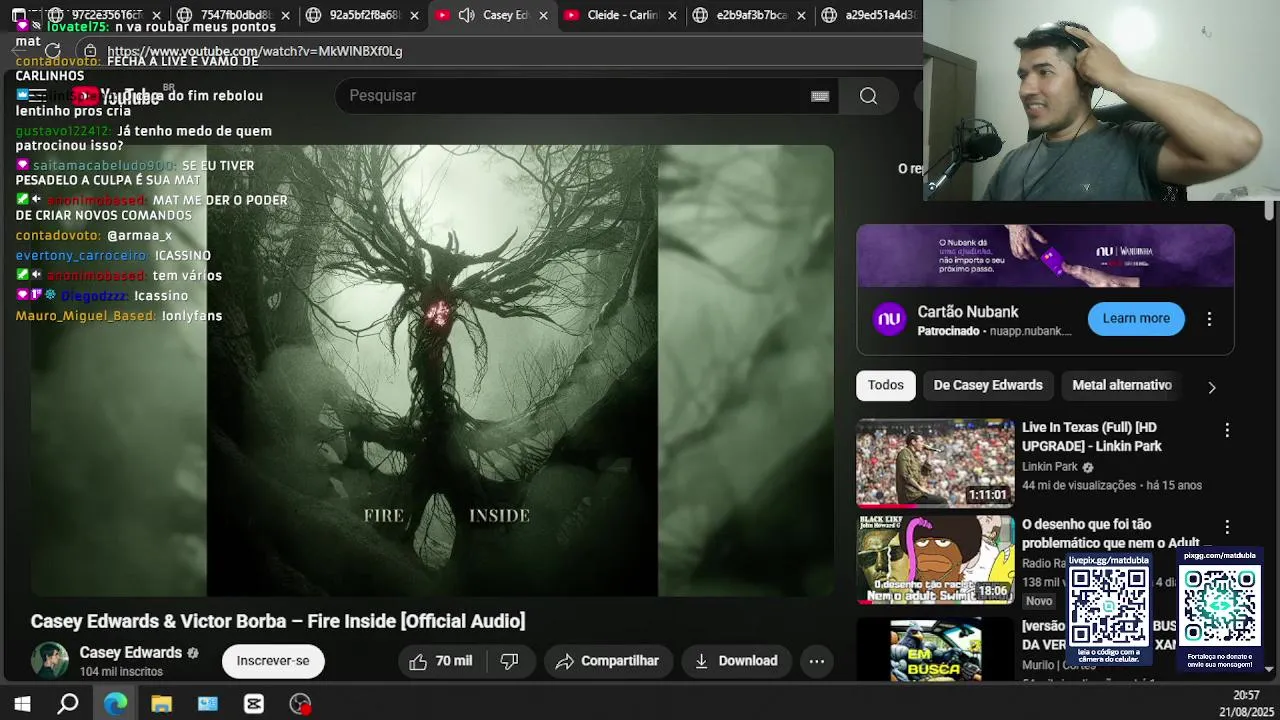Open more actions ellipsis below video
This screenshot has width=1280, height=720.
tap(816, 661)
